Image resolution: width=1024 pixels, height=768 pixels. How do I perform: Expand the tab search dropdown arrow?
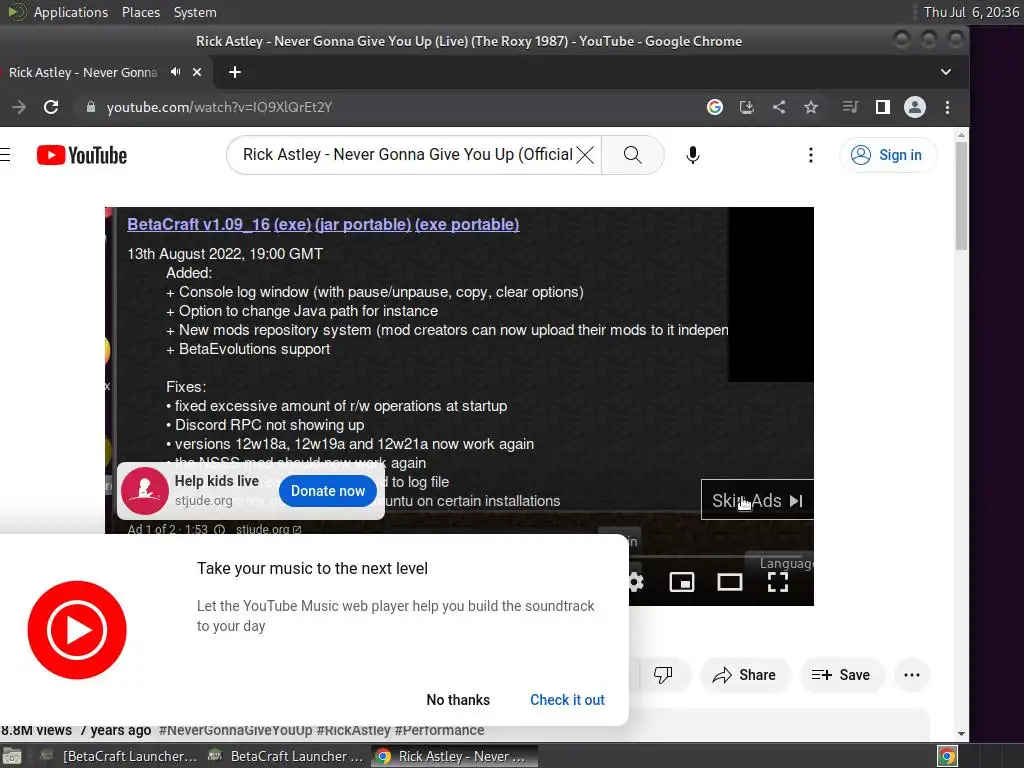tap(945, 72)
